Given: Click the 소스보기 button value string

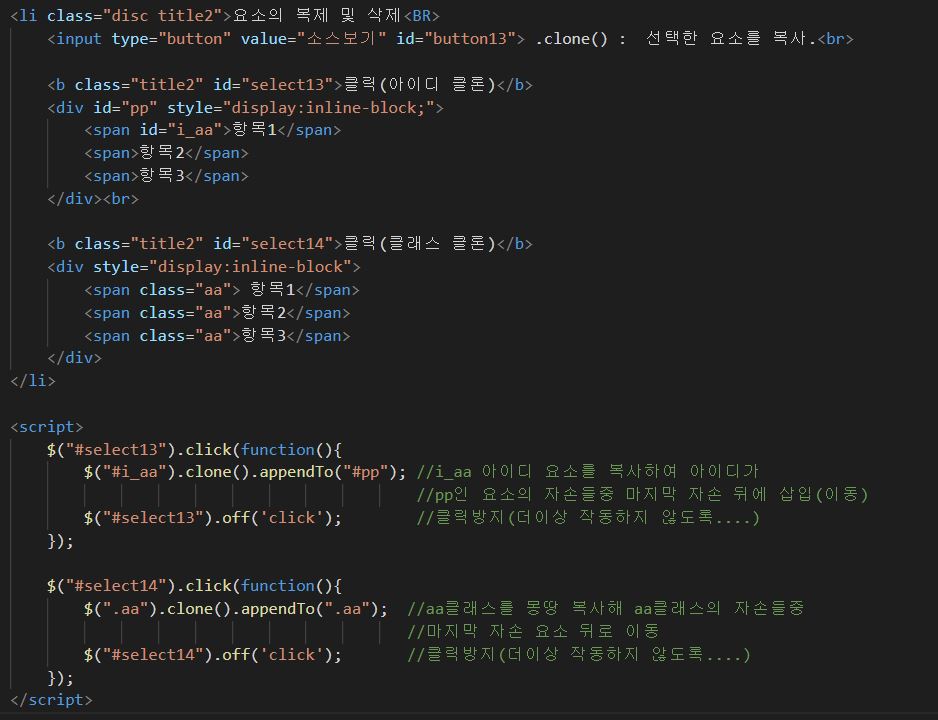Looking at the screenshot, I should click(342, 39).
